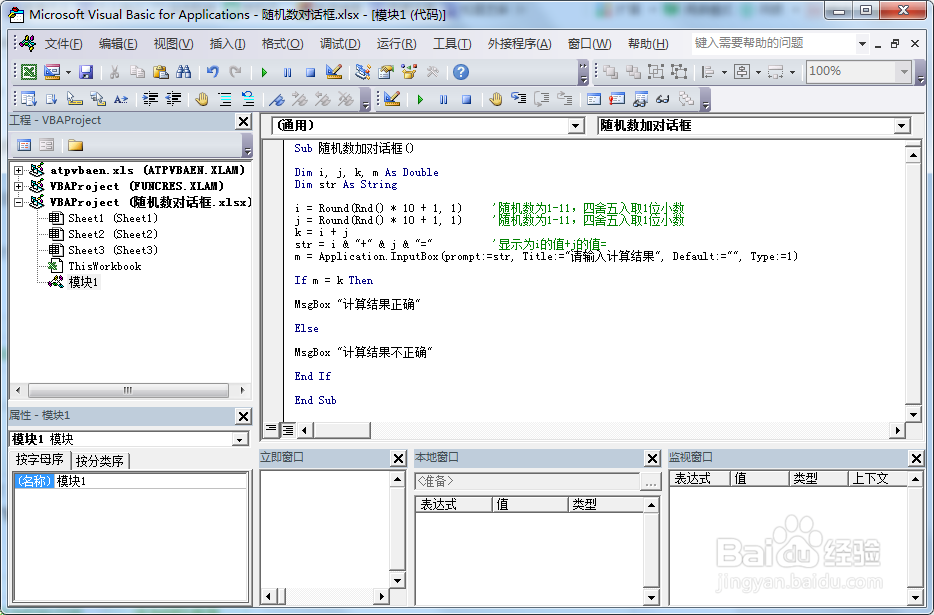Click the Insert UserForm icon
The width and height of the screenshot is (934, 615).
pyautogui.click(x=52, y=72)
